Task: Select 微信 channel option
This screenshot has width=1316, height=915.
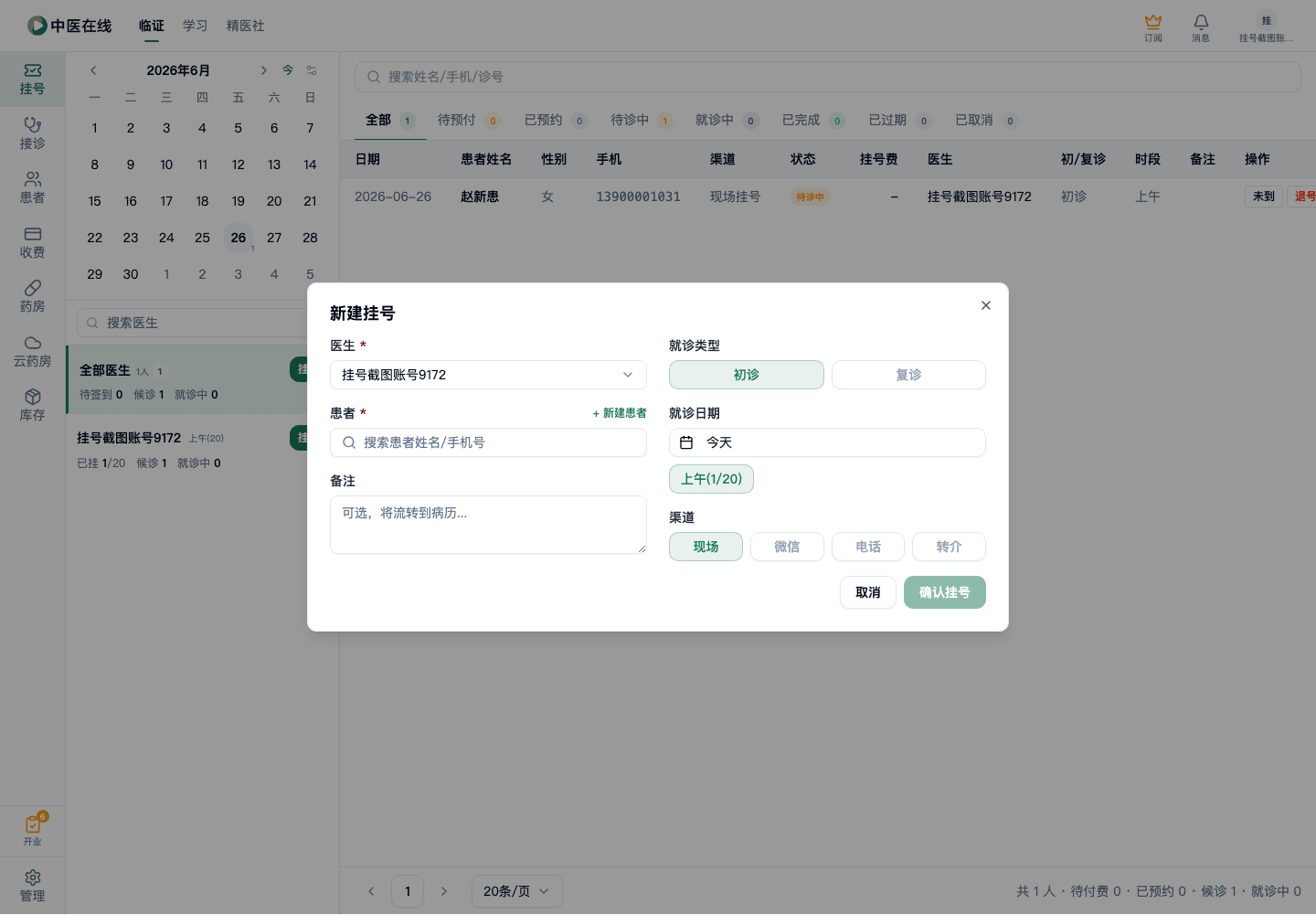Action: 787,547
